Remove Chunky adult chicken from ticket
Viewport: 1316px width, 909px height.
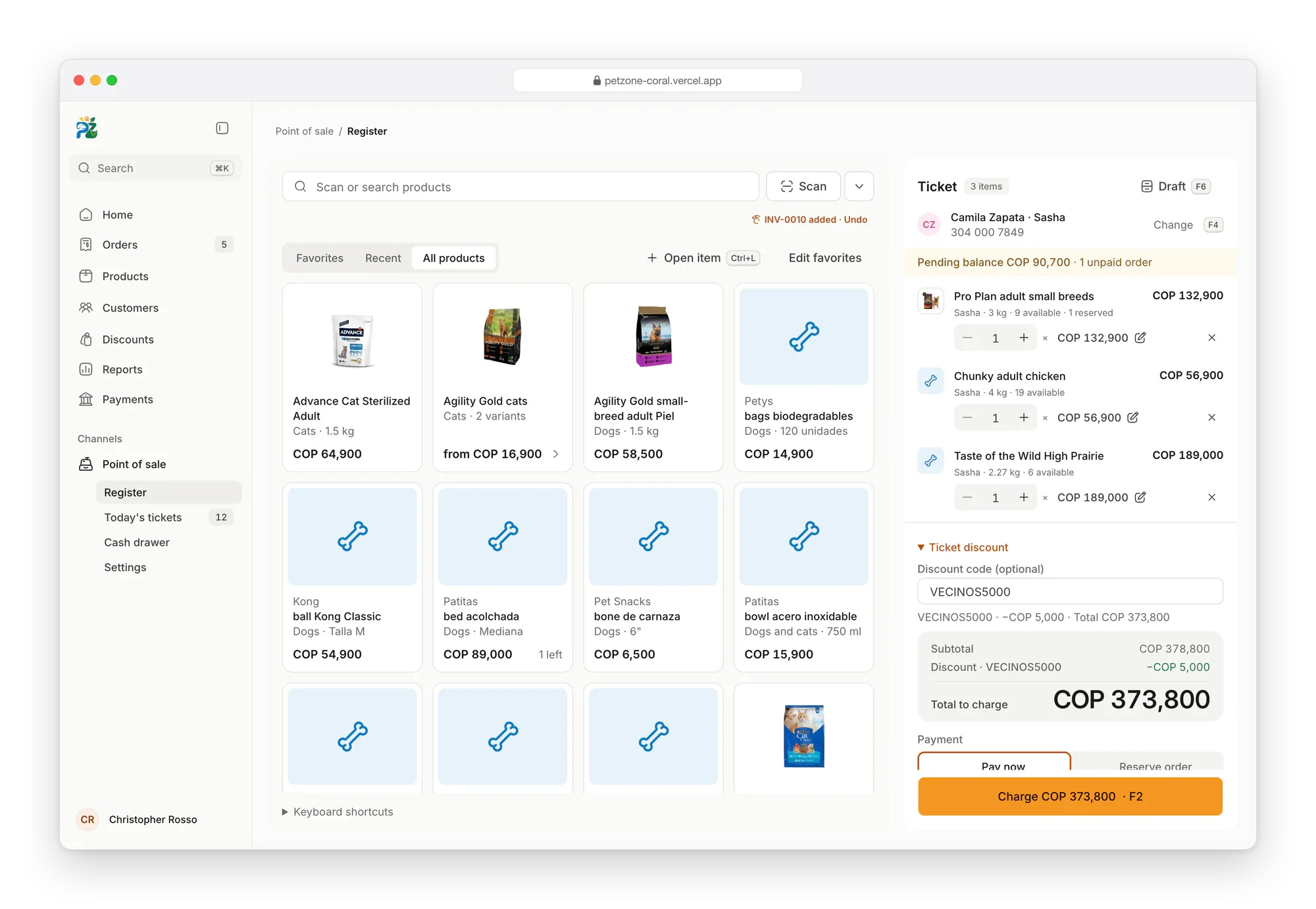point(1211,418)
